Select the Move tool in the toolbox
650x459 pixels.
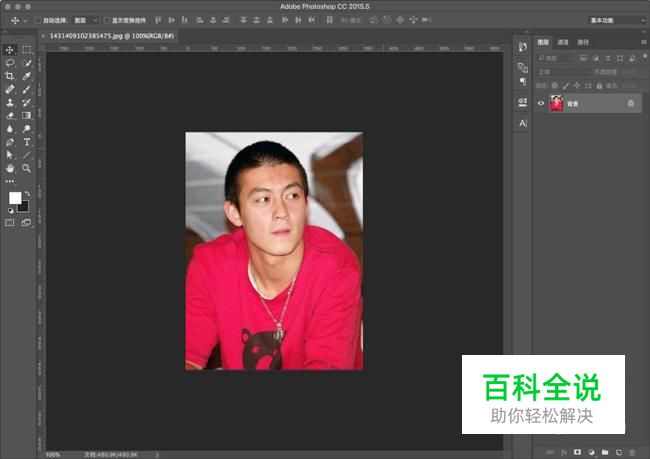(x=10, y=50)
